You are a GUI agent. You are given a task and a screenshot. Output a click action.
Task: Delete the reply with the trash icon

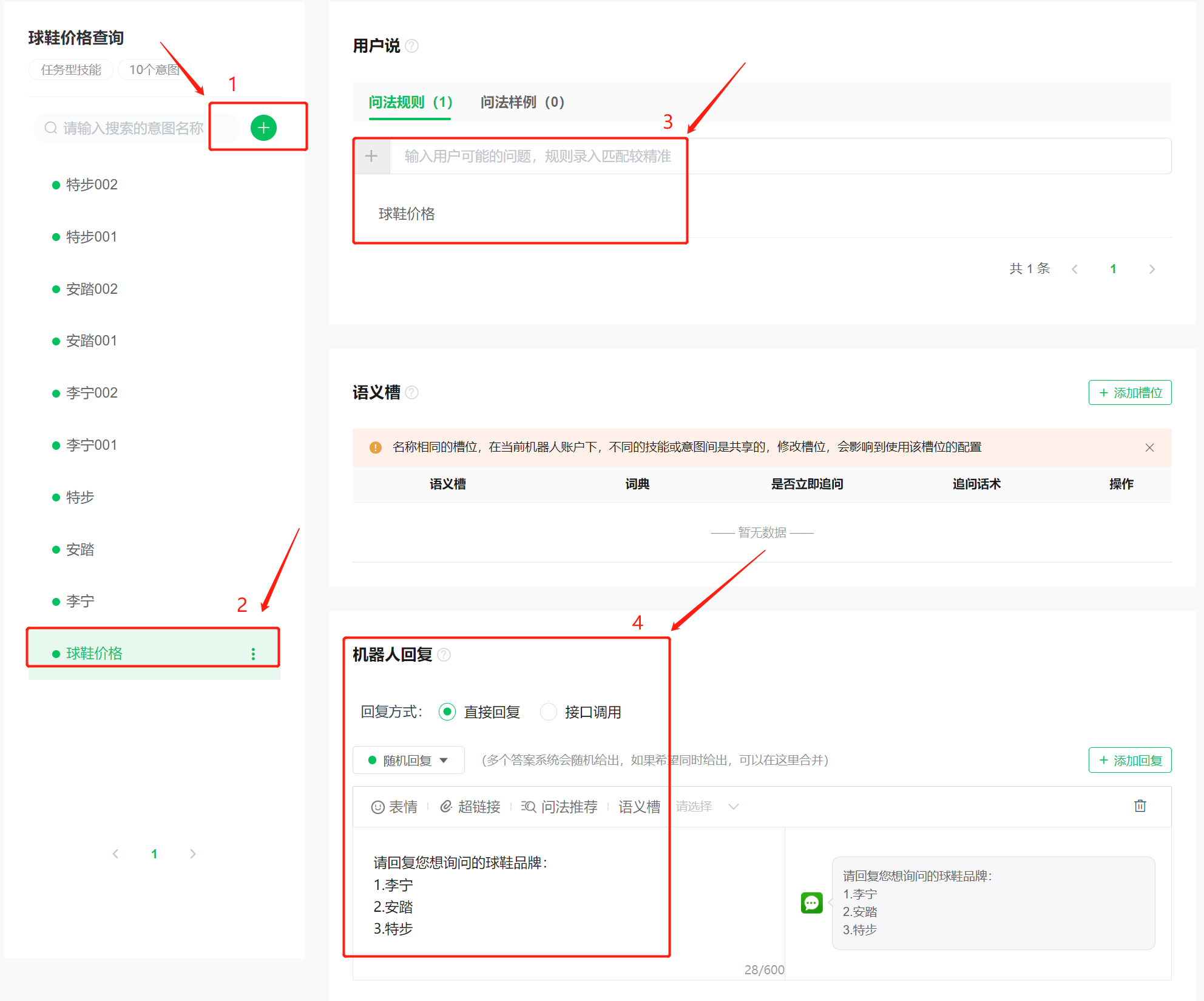1140,806
